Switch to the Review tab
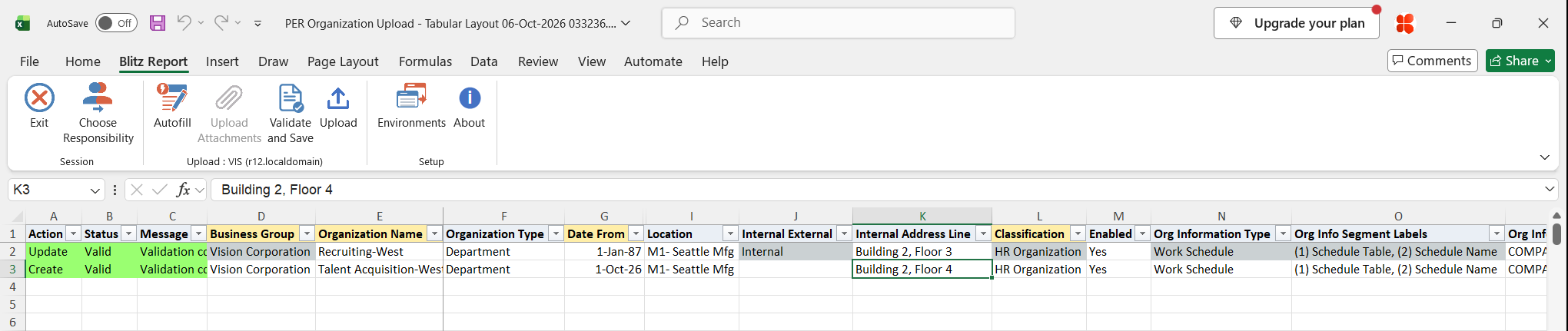1568x331 pixels. (538, 61)
